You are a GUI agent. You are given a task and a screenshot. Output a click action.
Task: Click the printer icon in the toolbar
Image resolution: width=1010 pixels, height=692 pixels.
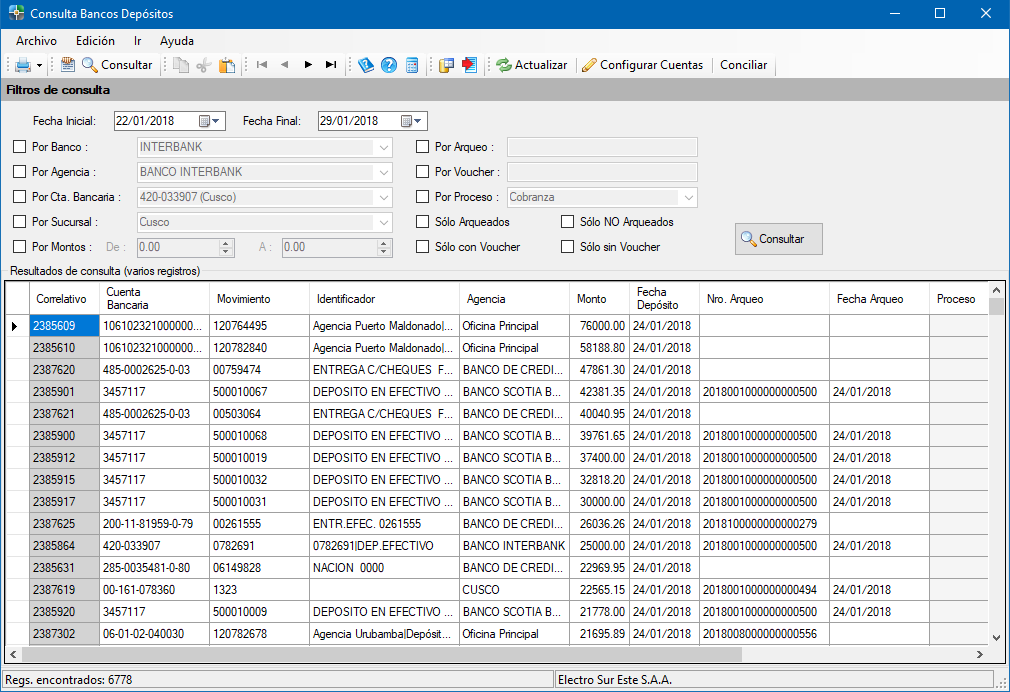point(22,65)
